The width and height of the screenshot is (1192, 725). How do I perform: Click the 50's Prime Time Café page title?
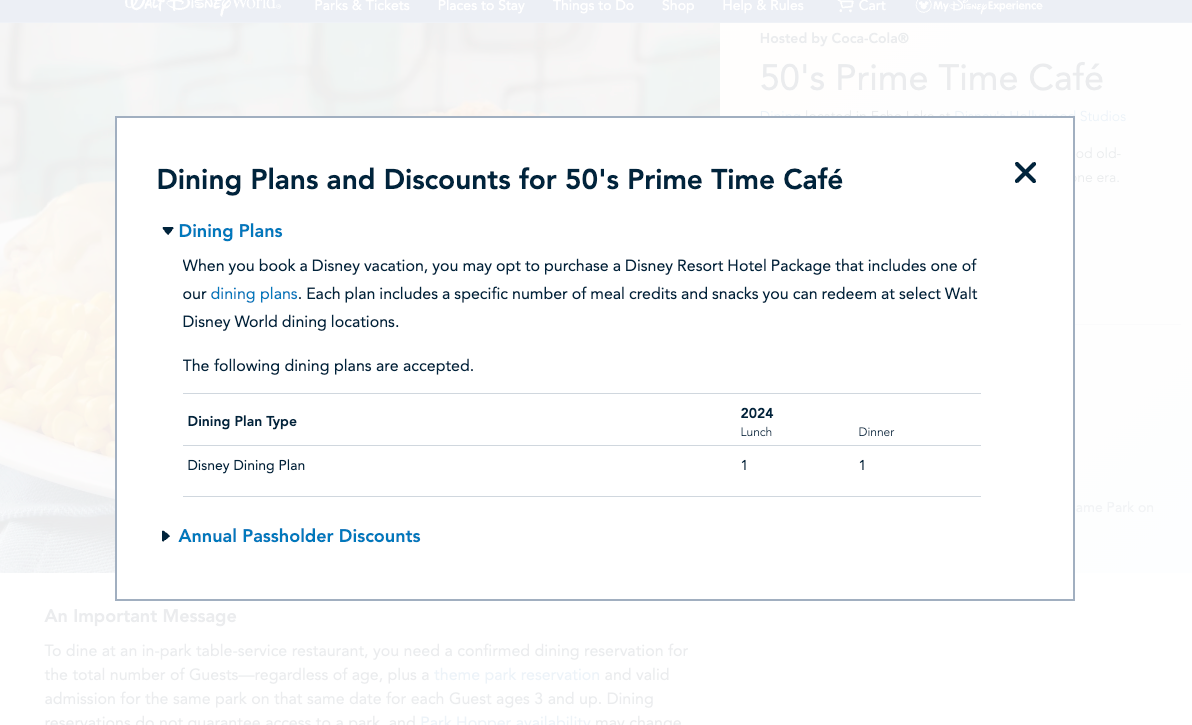pos(931,78)
